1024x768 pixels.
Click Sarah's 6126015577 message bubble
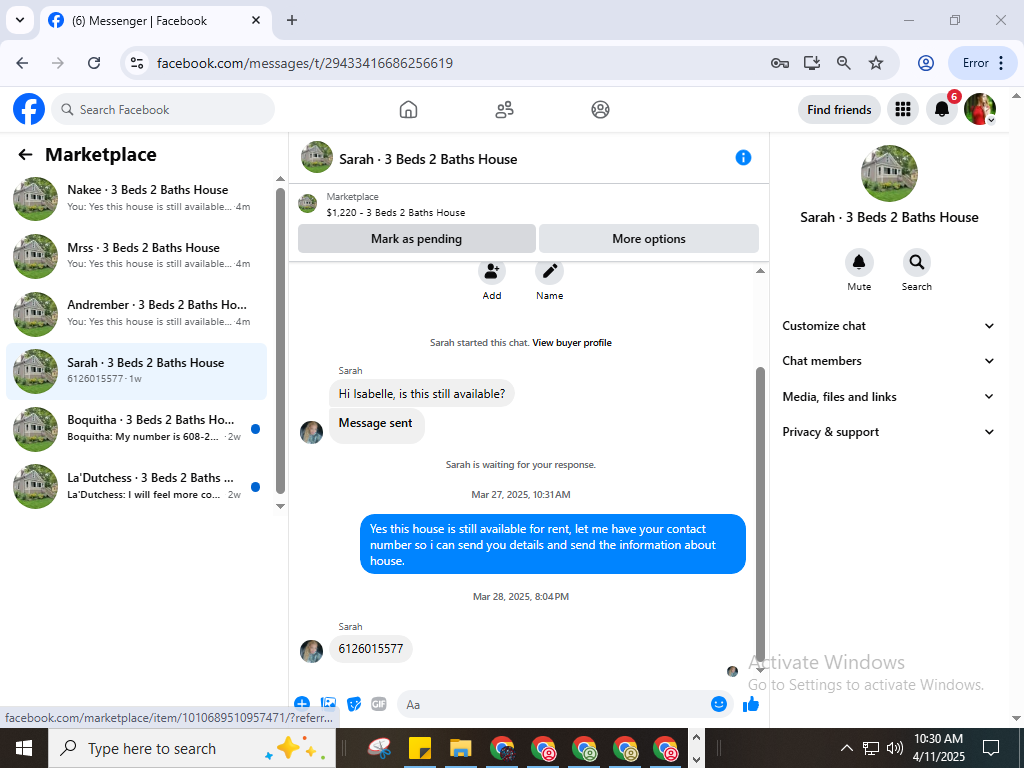(x=371, y=648)
